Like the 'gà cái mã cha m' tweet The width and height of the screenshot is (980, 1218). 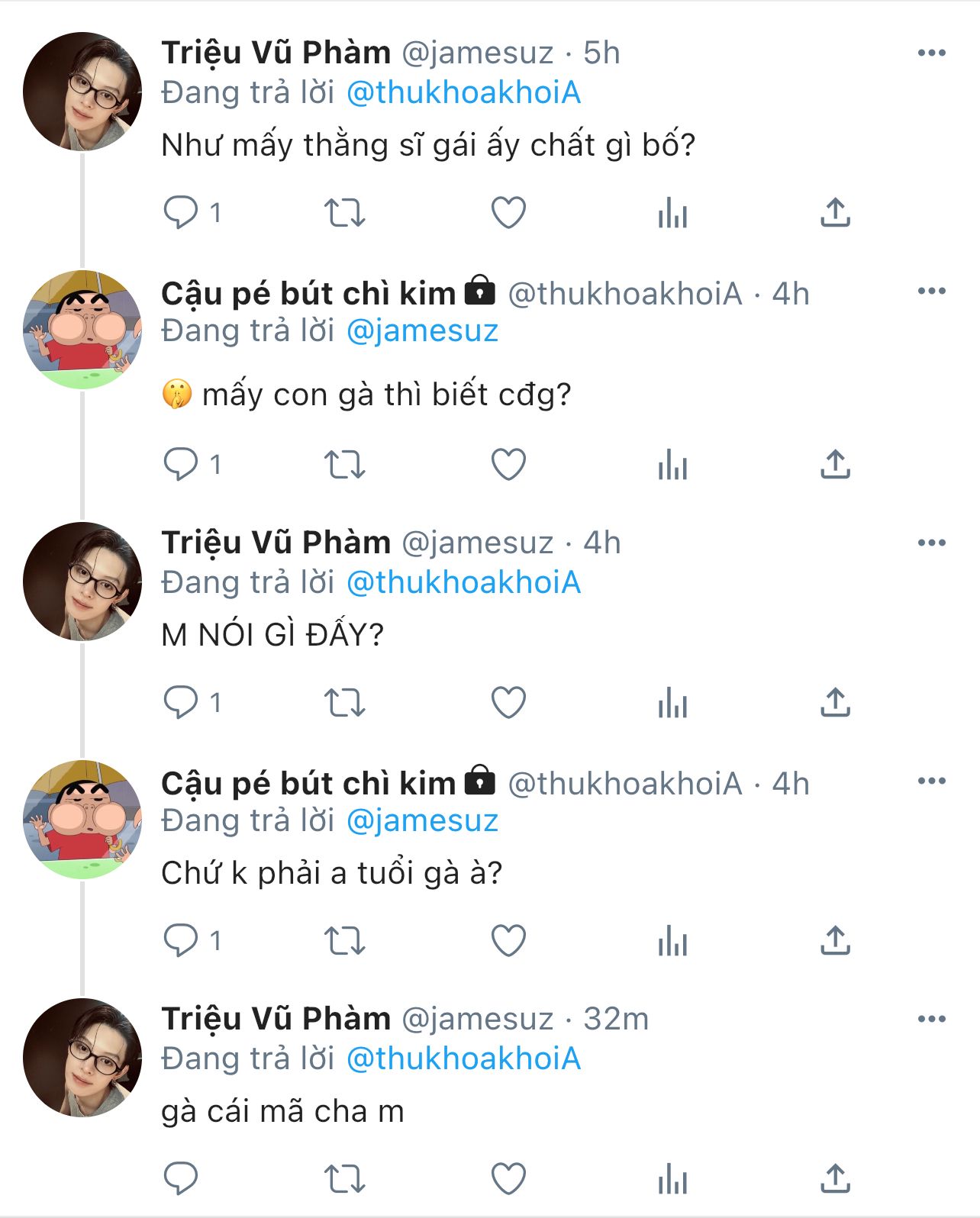[508, 1179]
